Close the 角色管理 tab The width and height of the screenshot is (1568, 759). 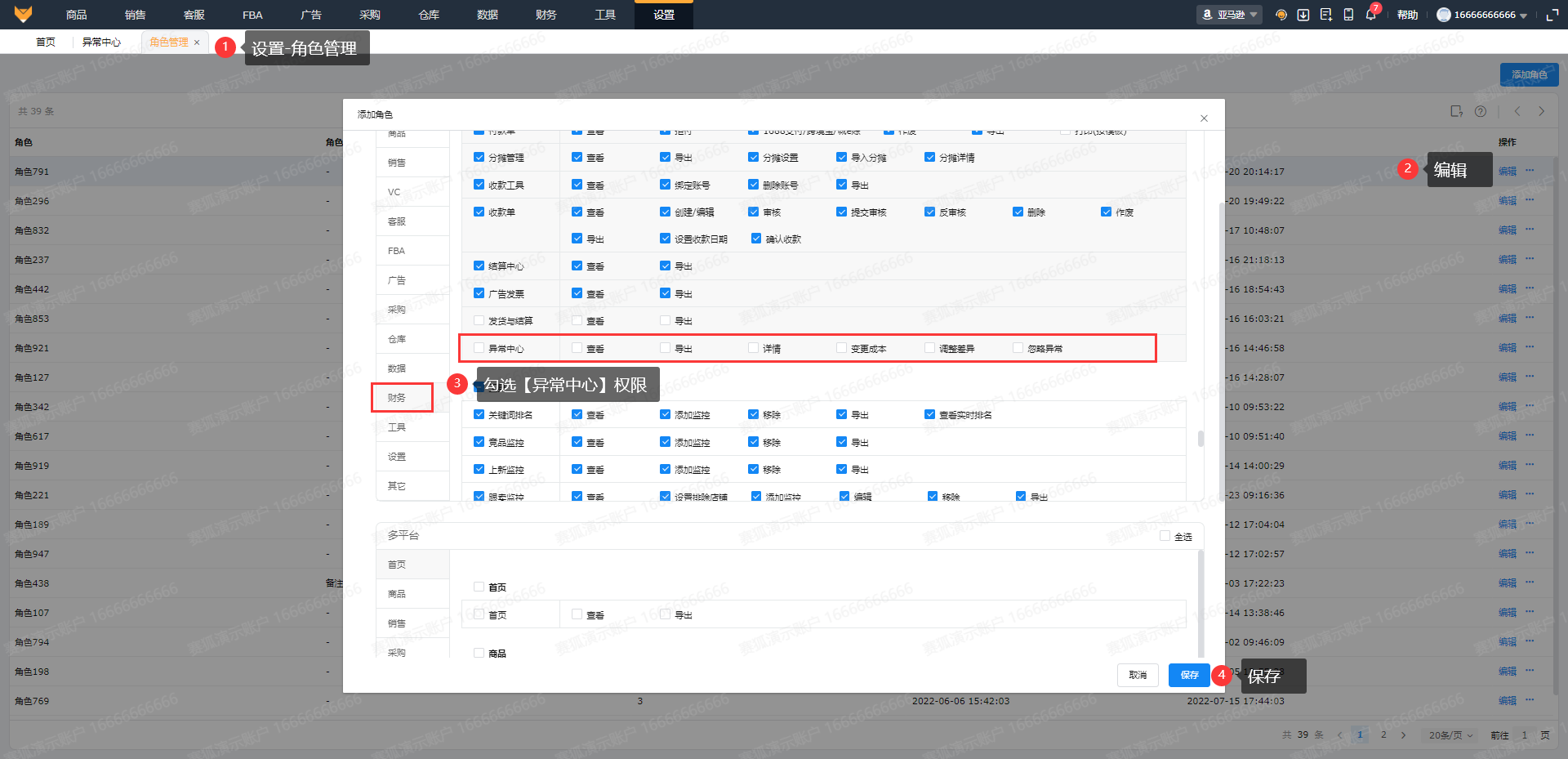click(x=197, y=42)
